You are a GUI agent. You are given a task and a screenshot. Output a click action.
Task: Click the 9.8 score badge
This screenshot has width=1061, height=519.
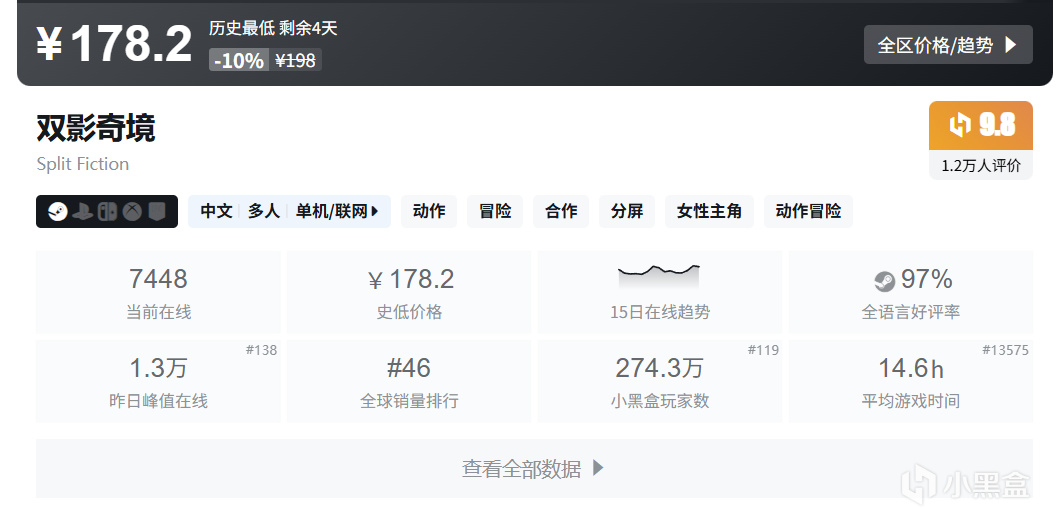tap(981, 125)
